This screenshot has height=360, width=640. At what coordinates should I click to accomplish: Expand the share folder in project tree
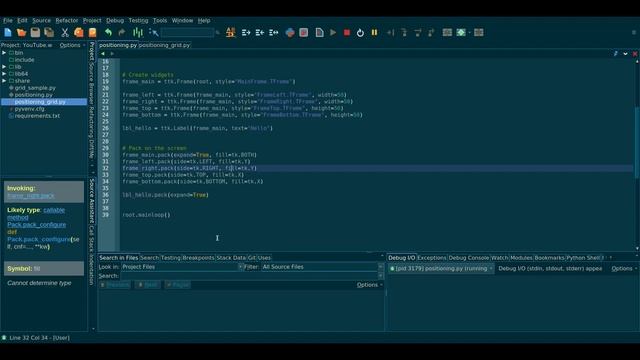point(4,81)
